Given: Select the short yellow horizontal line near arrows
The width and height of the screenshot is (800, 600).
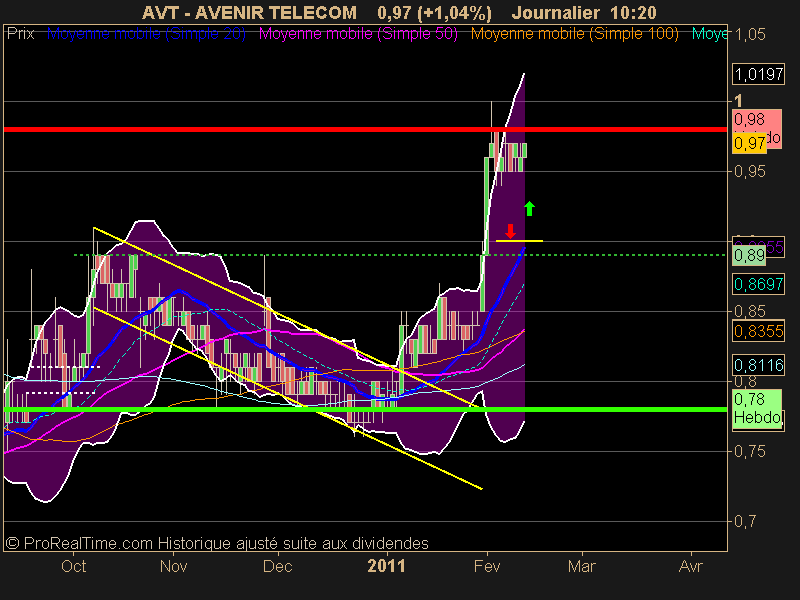Looking at the screenshot, I should 519,240.
